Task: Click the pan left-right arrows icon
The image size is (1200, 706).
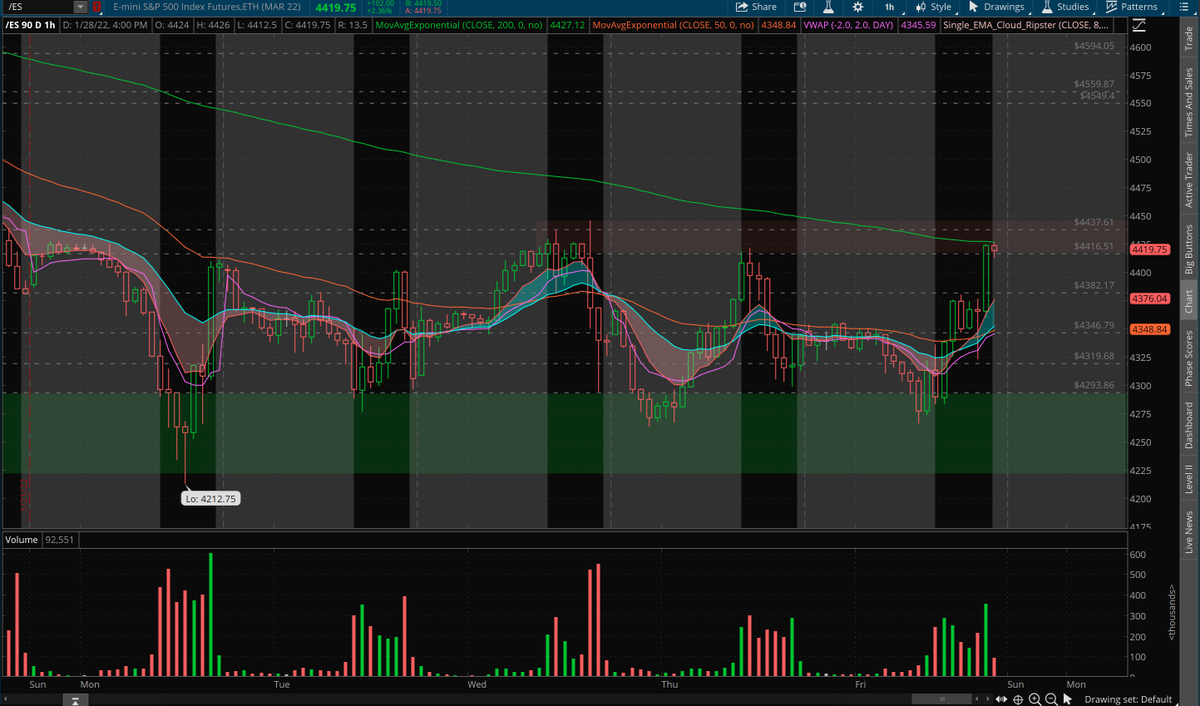Action: tap(1001, 698)
